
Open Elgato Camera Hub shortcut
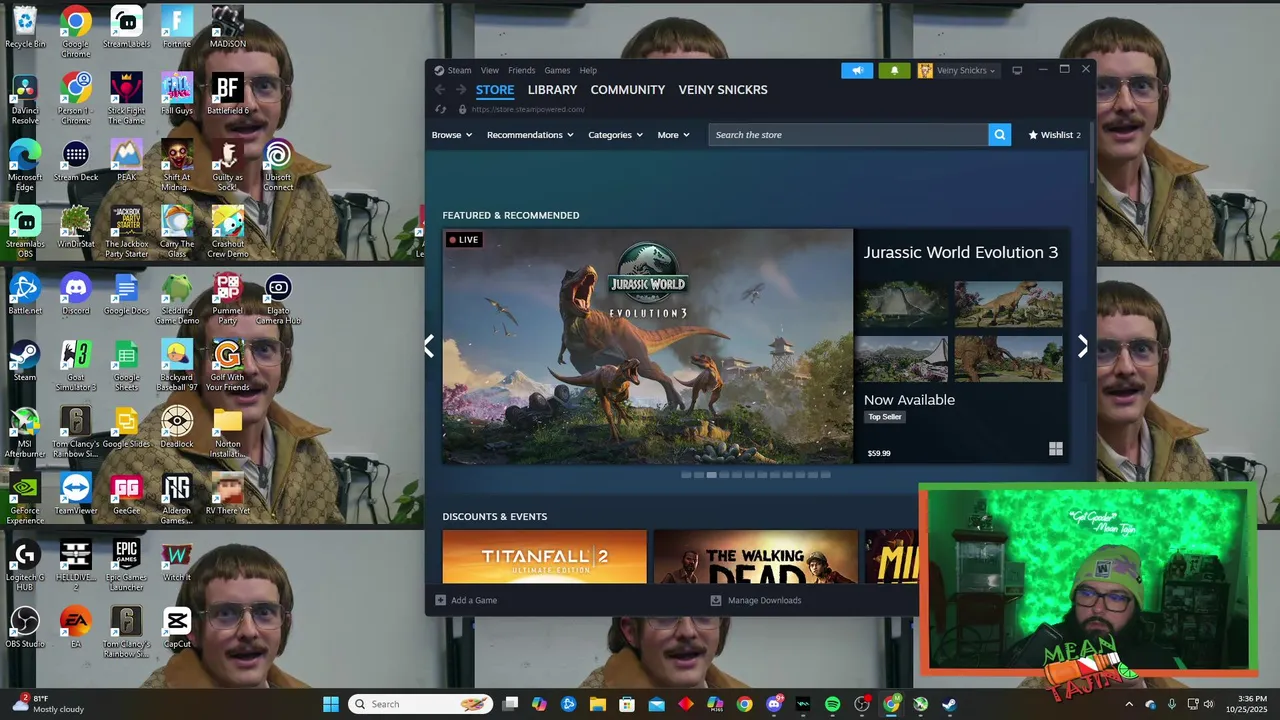point(278,299)
